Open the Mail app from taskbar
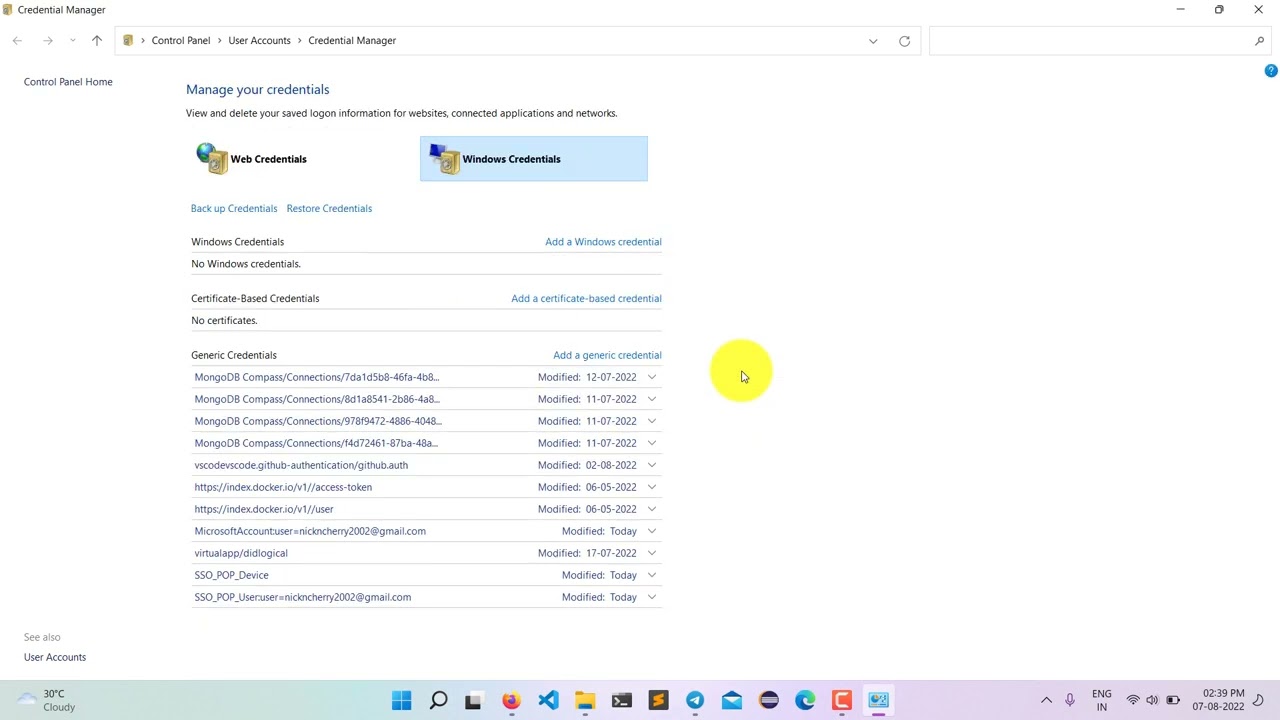1280x720 pixels. 732,700
